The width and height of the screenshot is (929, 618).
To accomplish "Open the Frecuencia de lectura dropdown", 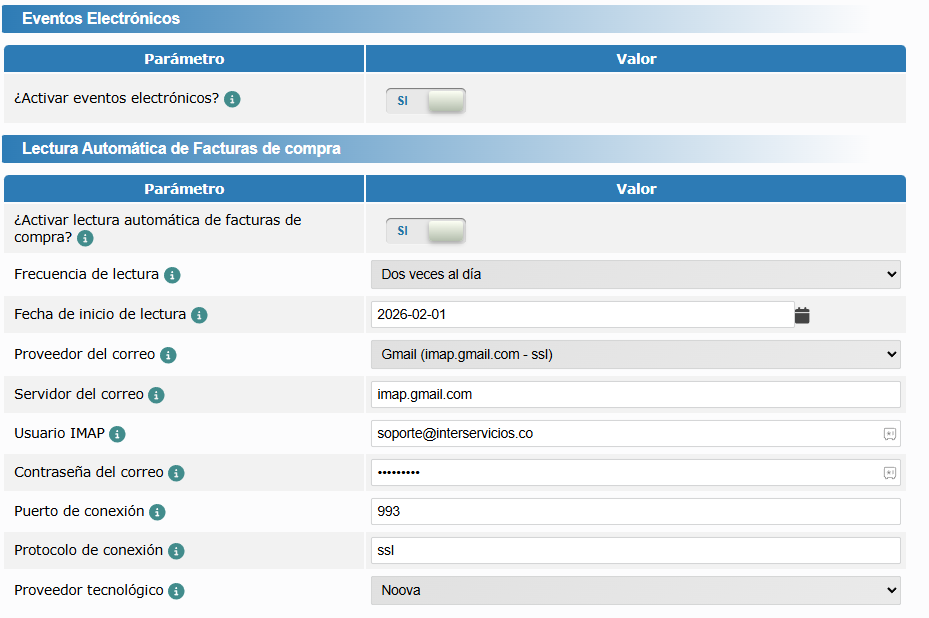I will [x=636, y=274].
